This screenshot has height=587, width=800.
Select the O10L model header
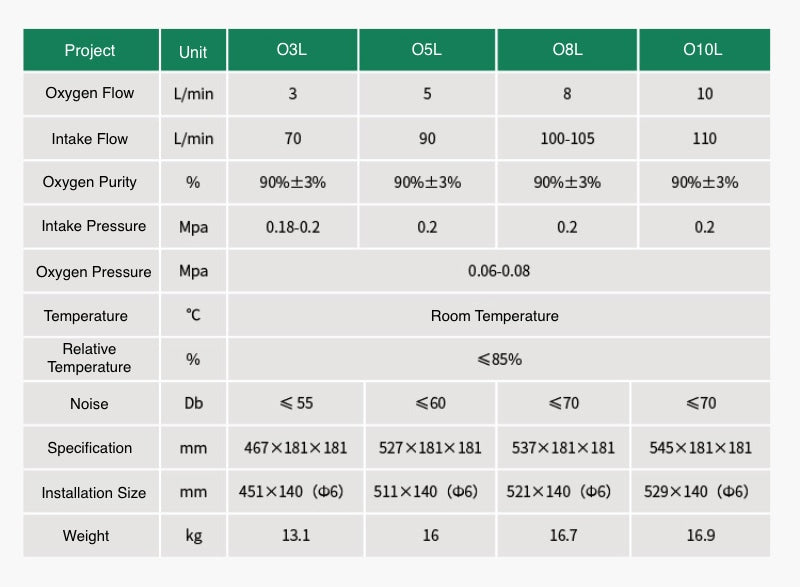[x=704, y=50]
